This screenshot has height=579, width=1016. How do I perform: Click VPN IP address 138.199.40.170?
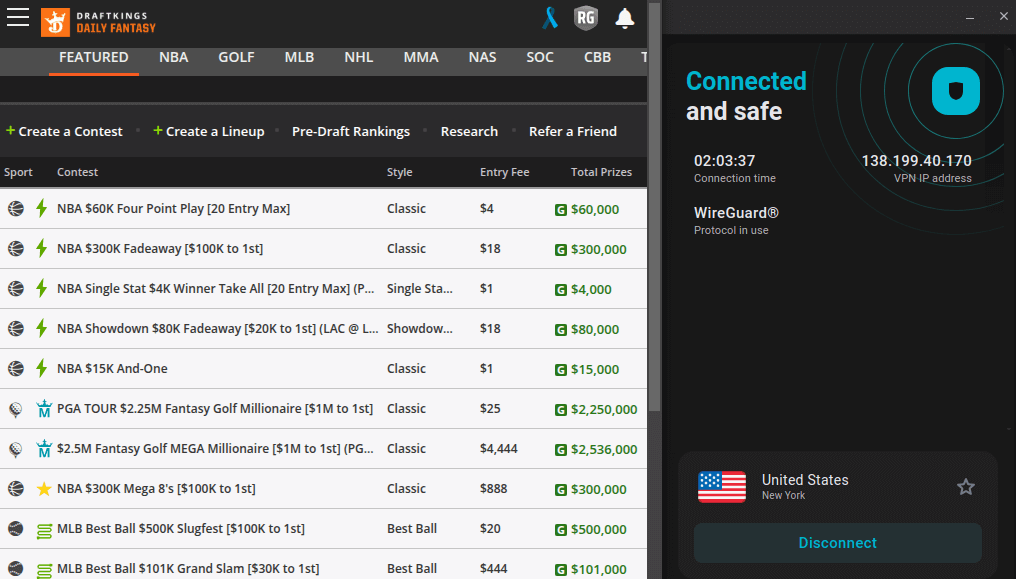tap(916, 161)
